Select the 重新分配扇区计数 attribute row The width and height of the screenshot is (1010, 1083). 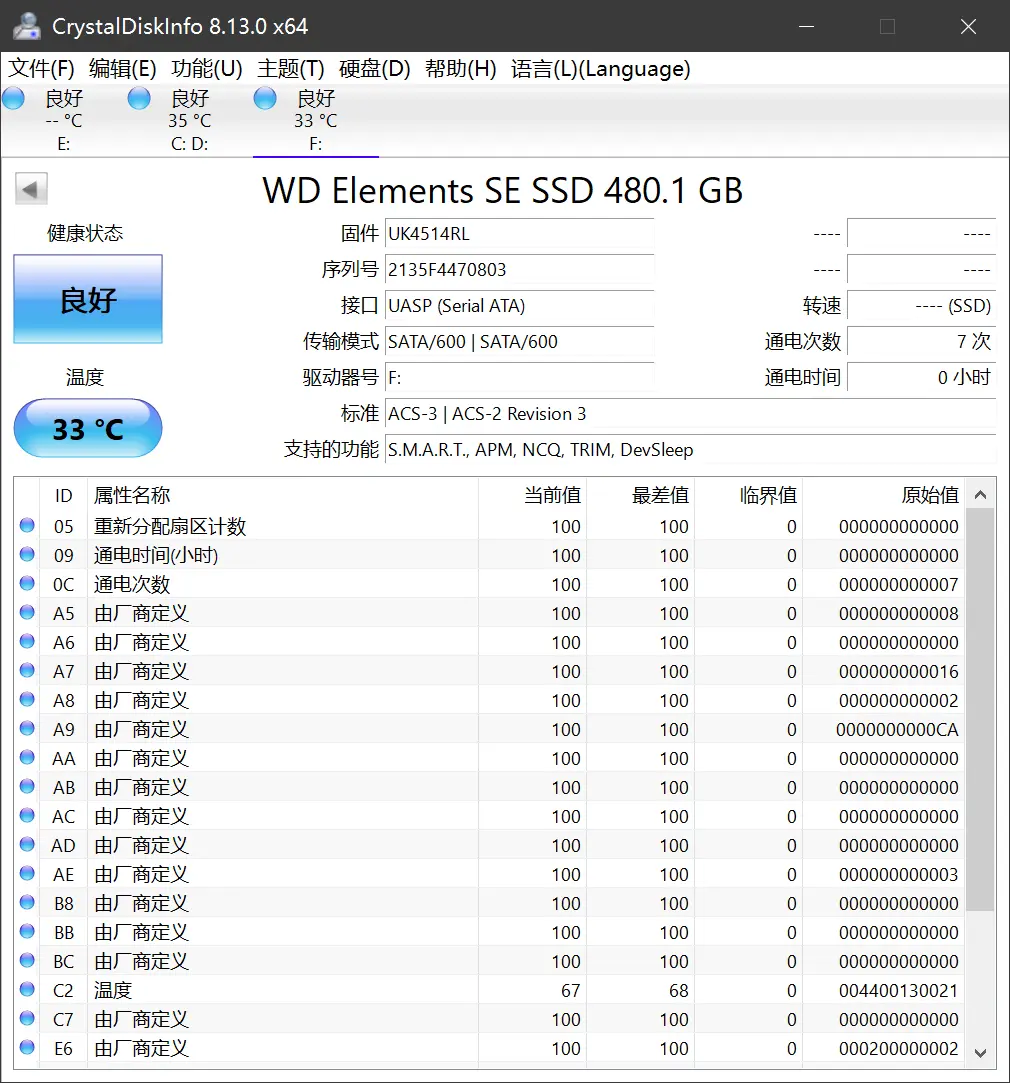point(490,526)
